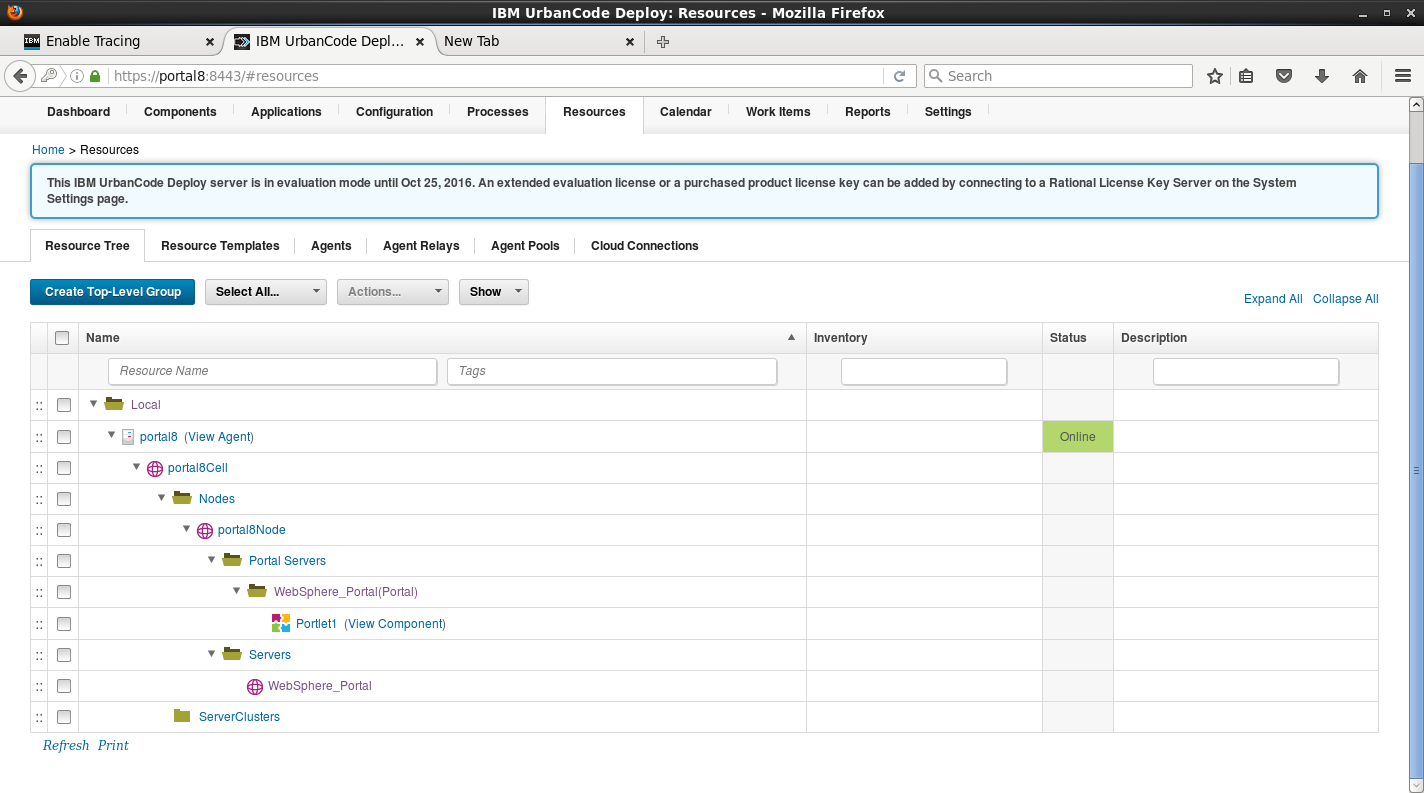Image resolution: width=1424 pixels, height=793 pixels.
Task: Bookmark this page with star icon
Action: pyautogui.click(x=1215, y=76)
